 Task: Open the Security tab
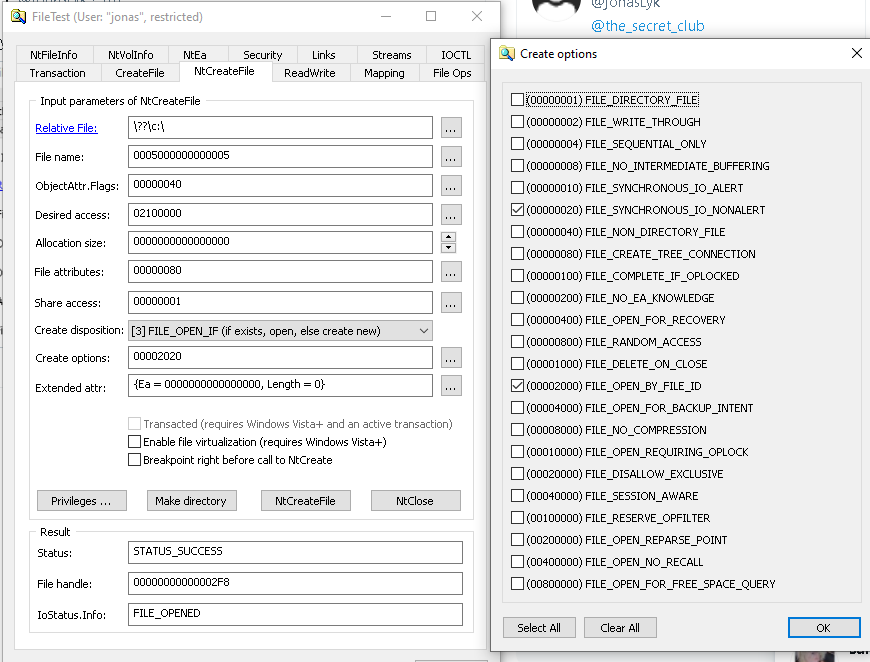(262, 54)
